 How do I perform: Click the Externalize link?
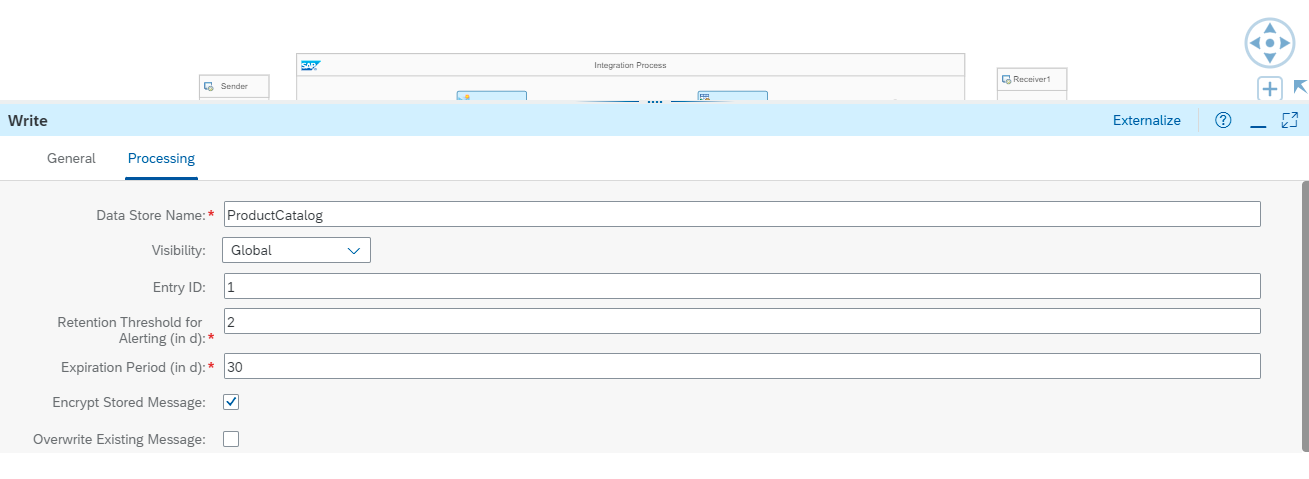click(1146, 120)
